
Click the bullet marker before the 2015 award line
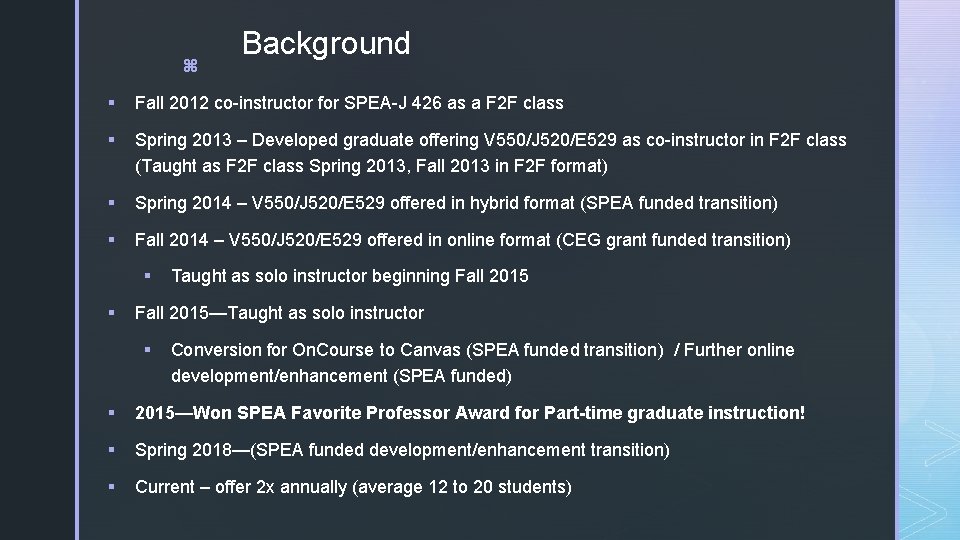(x=111, y=413)
